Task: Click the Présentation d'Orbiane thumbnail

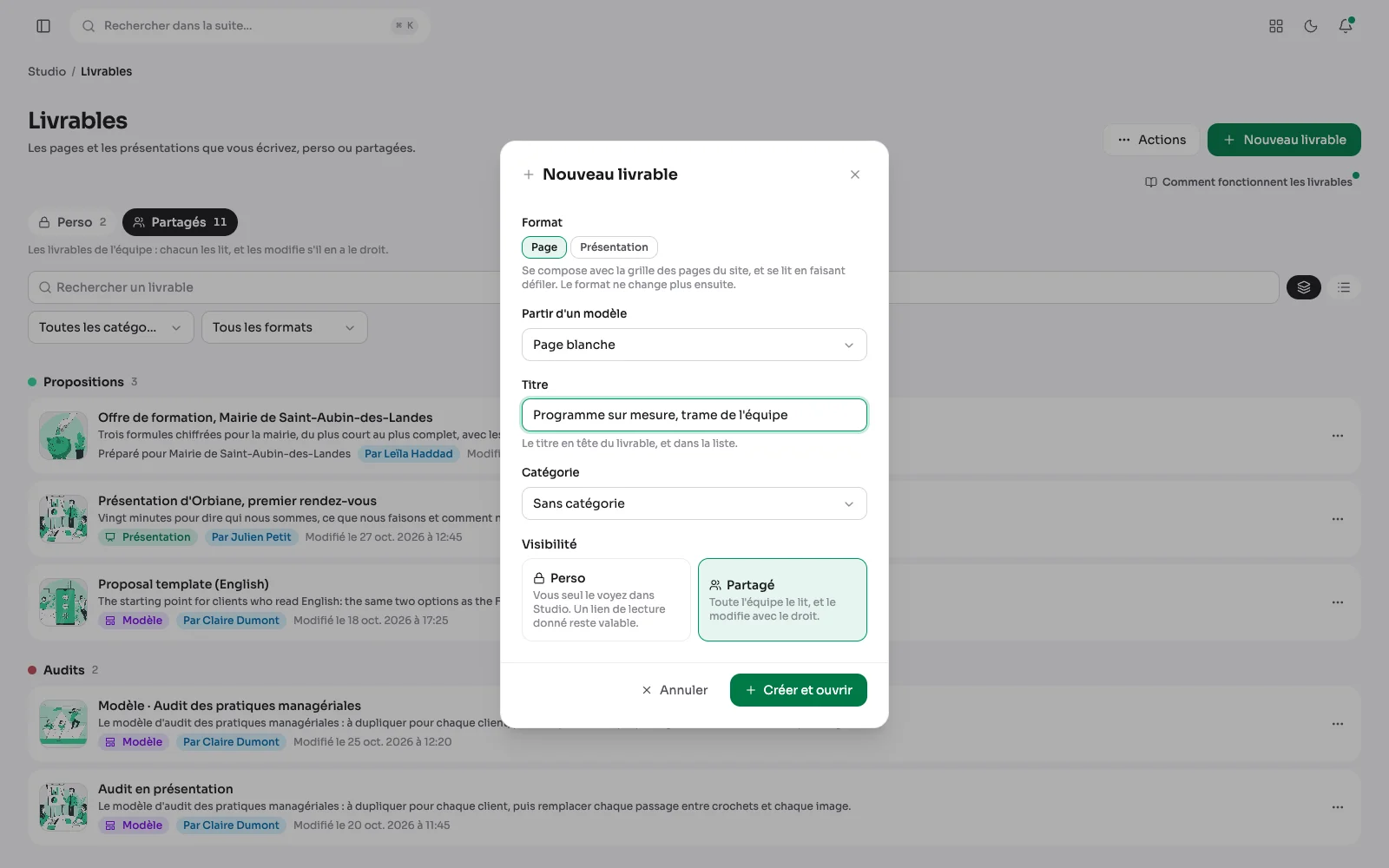Action: click(63, 519)
